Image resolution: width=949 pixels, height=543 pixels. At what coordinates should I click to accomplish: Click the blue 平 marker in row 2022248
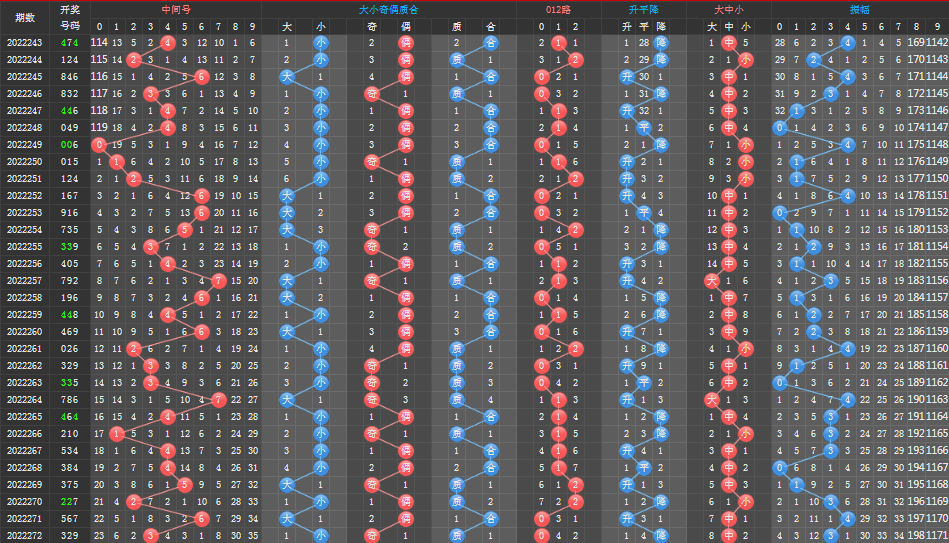(644, 128)
